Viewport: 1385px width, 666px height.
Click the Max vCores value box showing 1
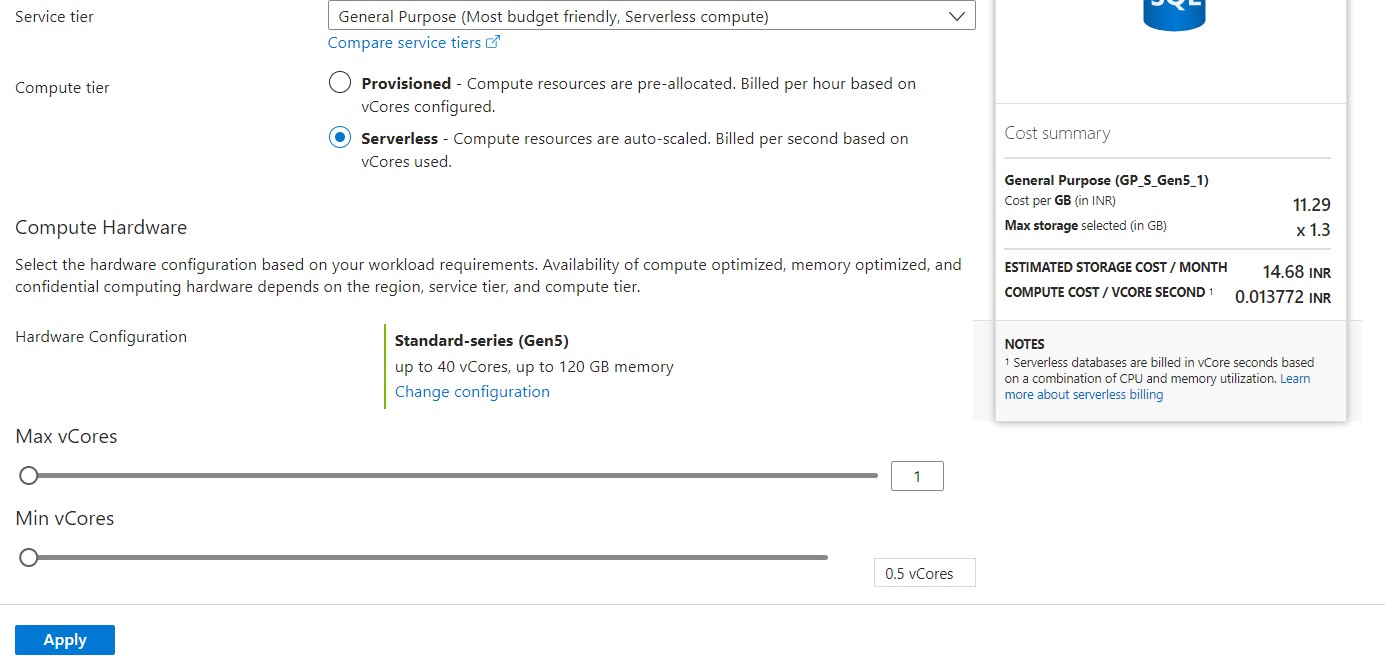coord(916,476)
